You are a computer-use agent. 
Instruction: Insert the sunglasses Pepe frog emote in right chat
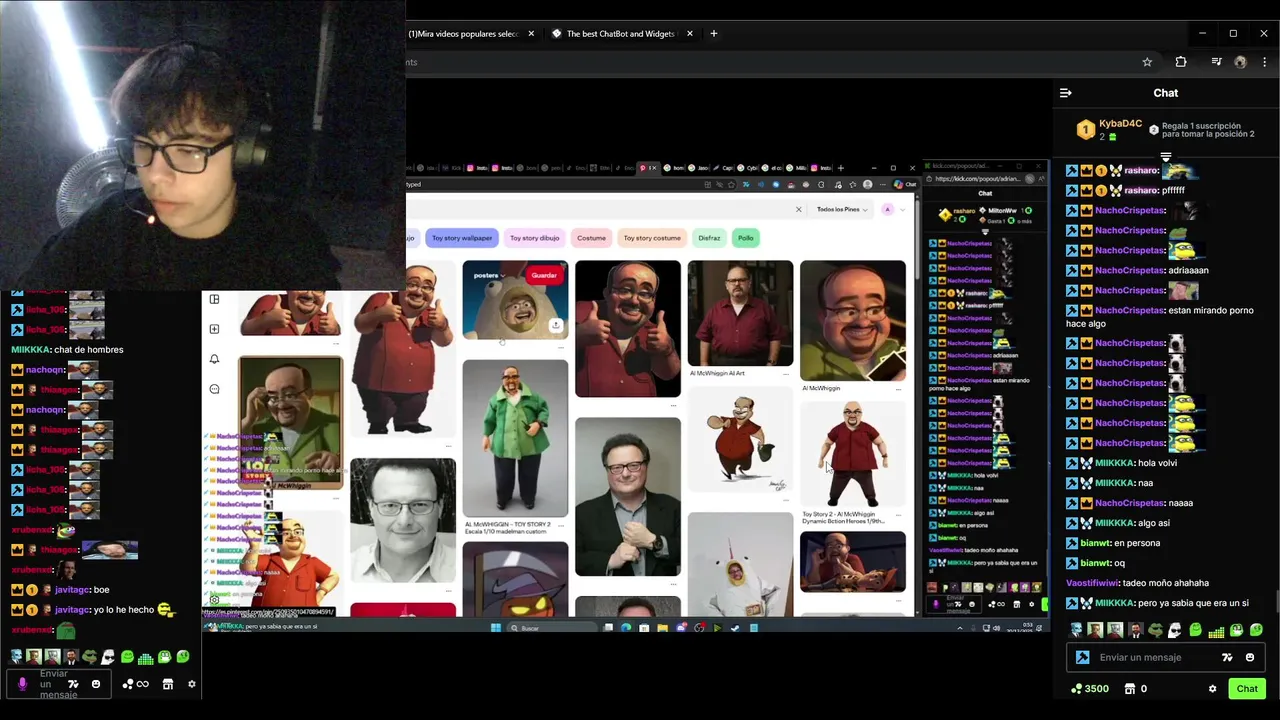point(1156,630)
